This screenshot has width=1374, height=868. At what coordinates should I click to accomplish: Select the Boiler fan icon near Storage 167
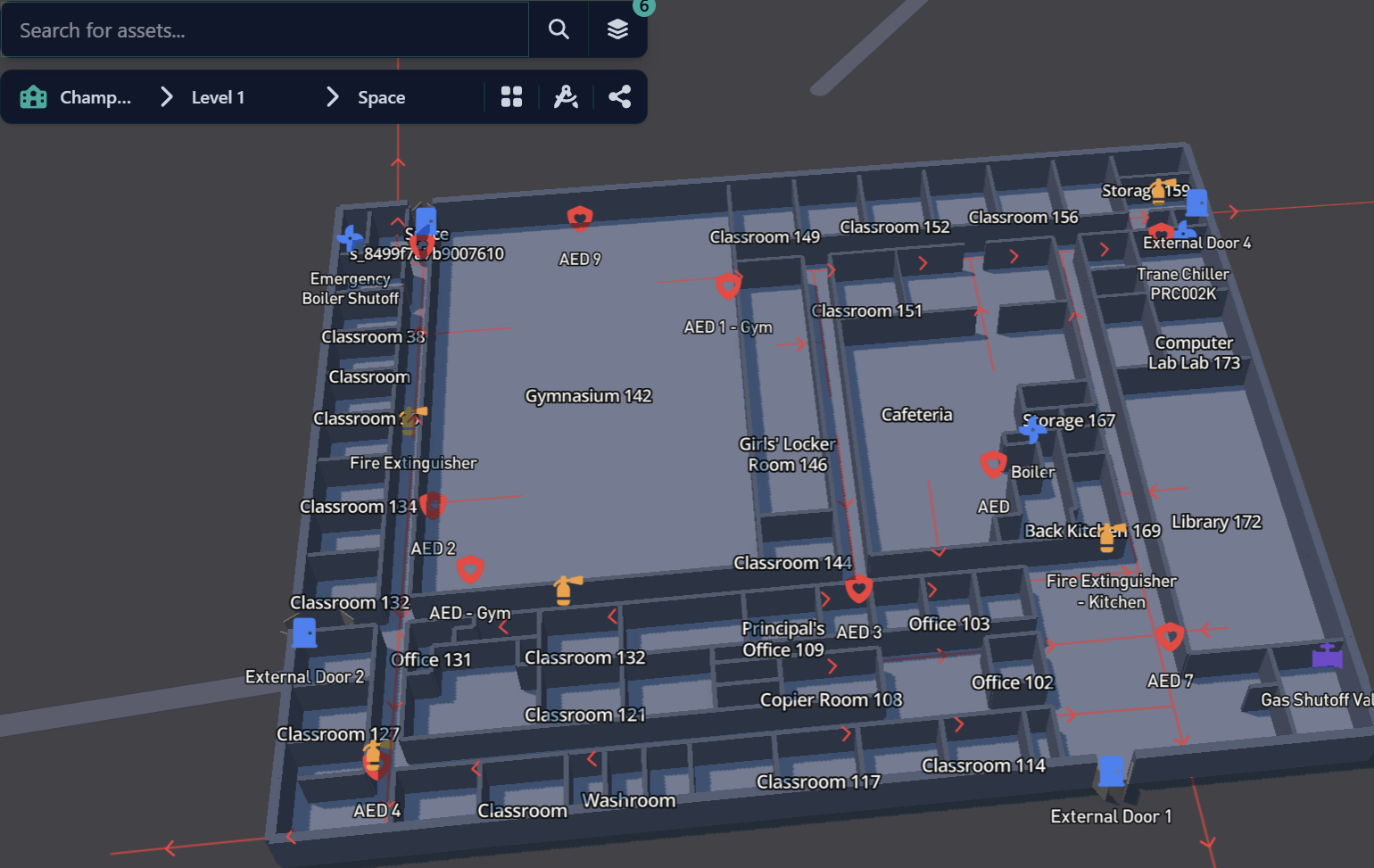coord(1033,430)
